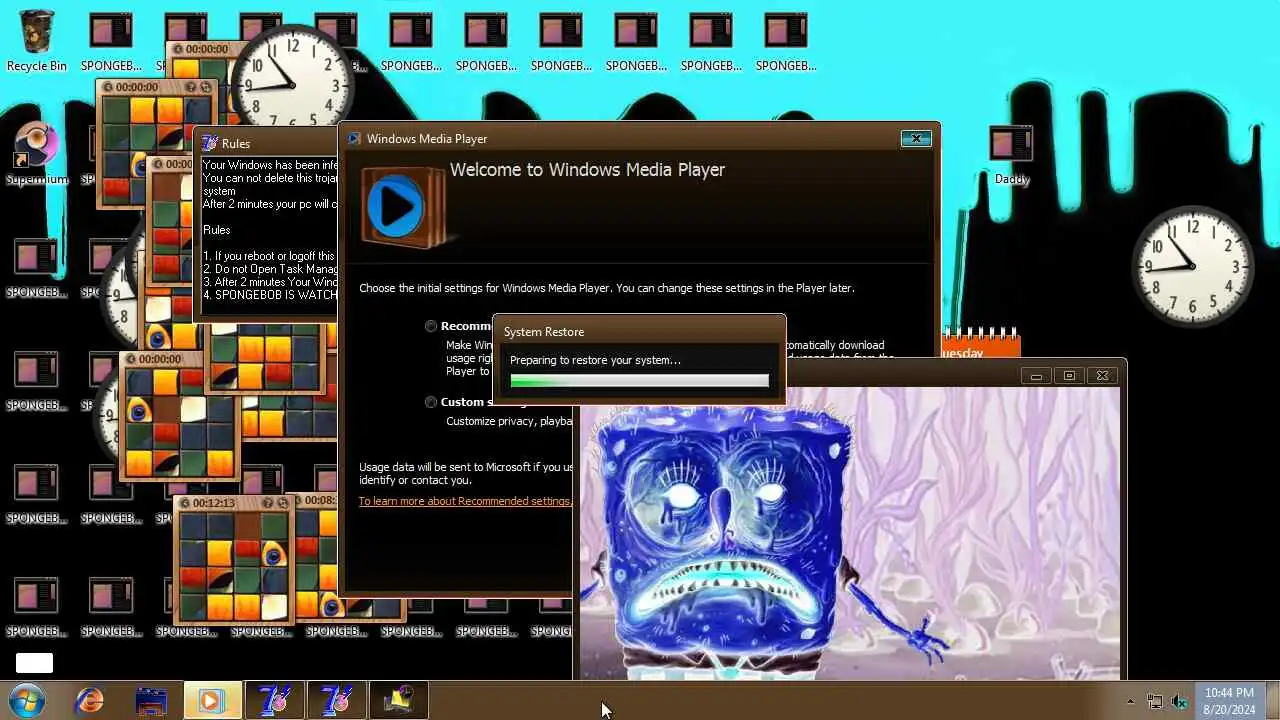Click 'Choose the initial settings' instruction text
The height and width of the screenshot is (720, 1280).
tap(607, 288)
